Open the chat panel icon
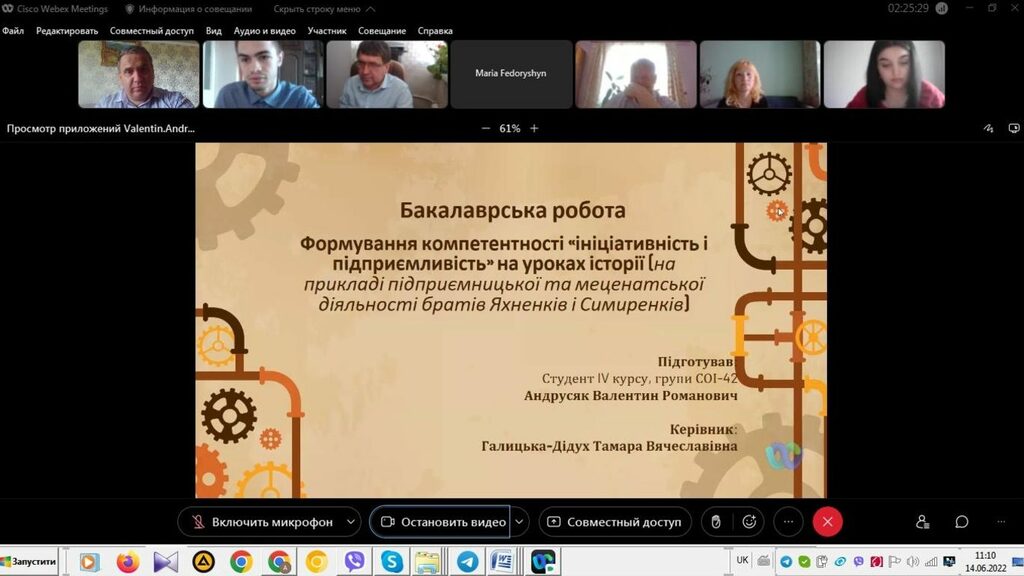 pyautogui.click(x=961, y=522)
